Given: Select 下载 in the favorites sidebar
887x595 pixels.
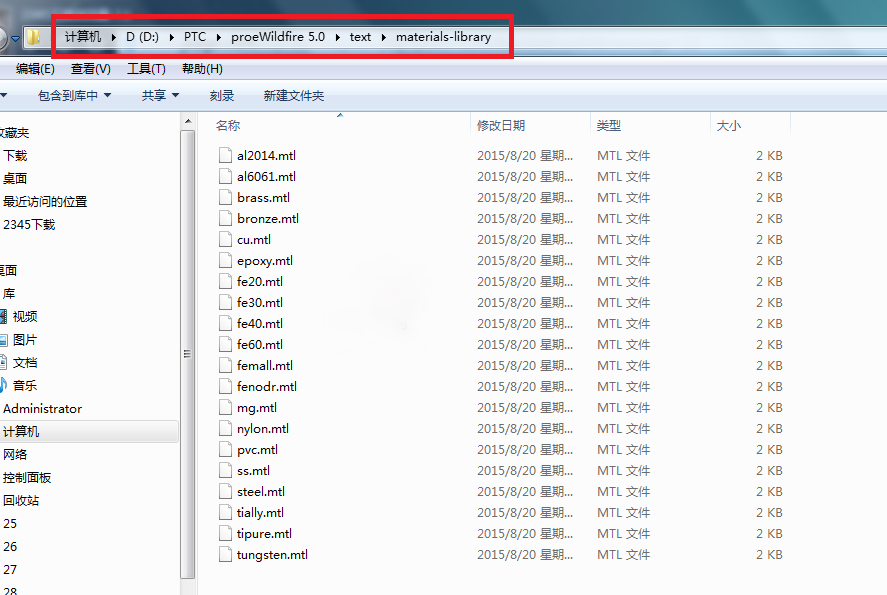Looking at the screenshot, I should pos(15,155).
